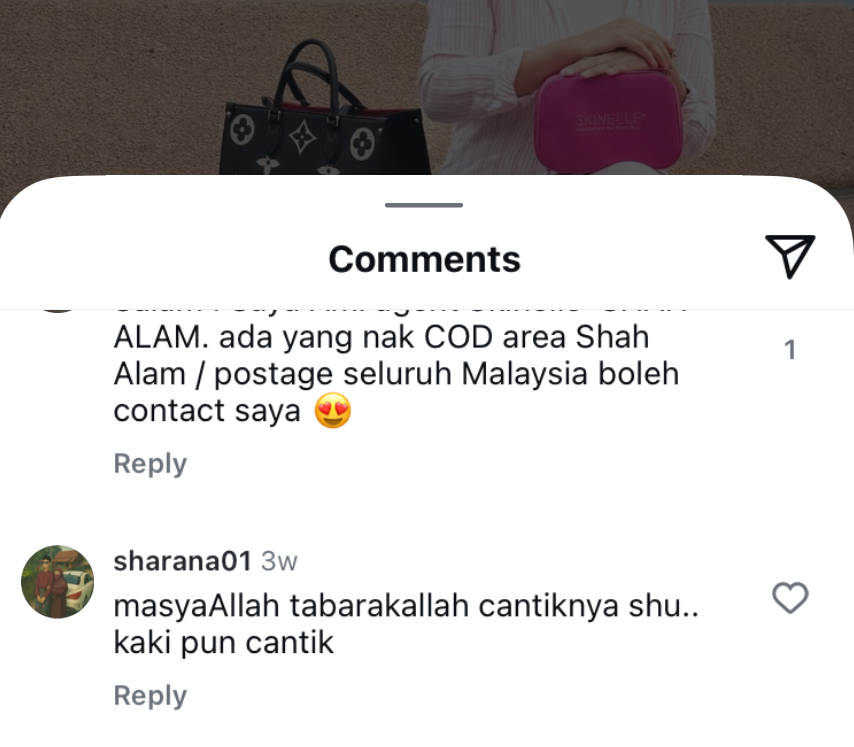The height and width of the screenshot is (747, 854).
Task: Select the masyaAllah tabarakallah comment text
Action: coord(406,606)
